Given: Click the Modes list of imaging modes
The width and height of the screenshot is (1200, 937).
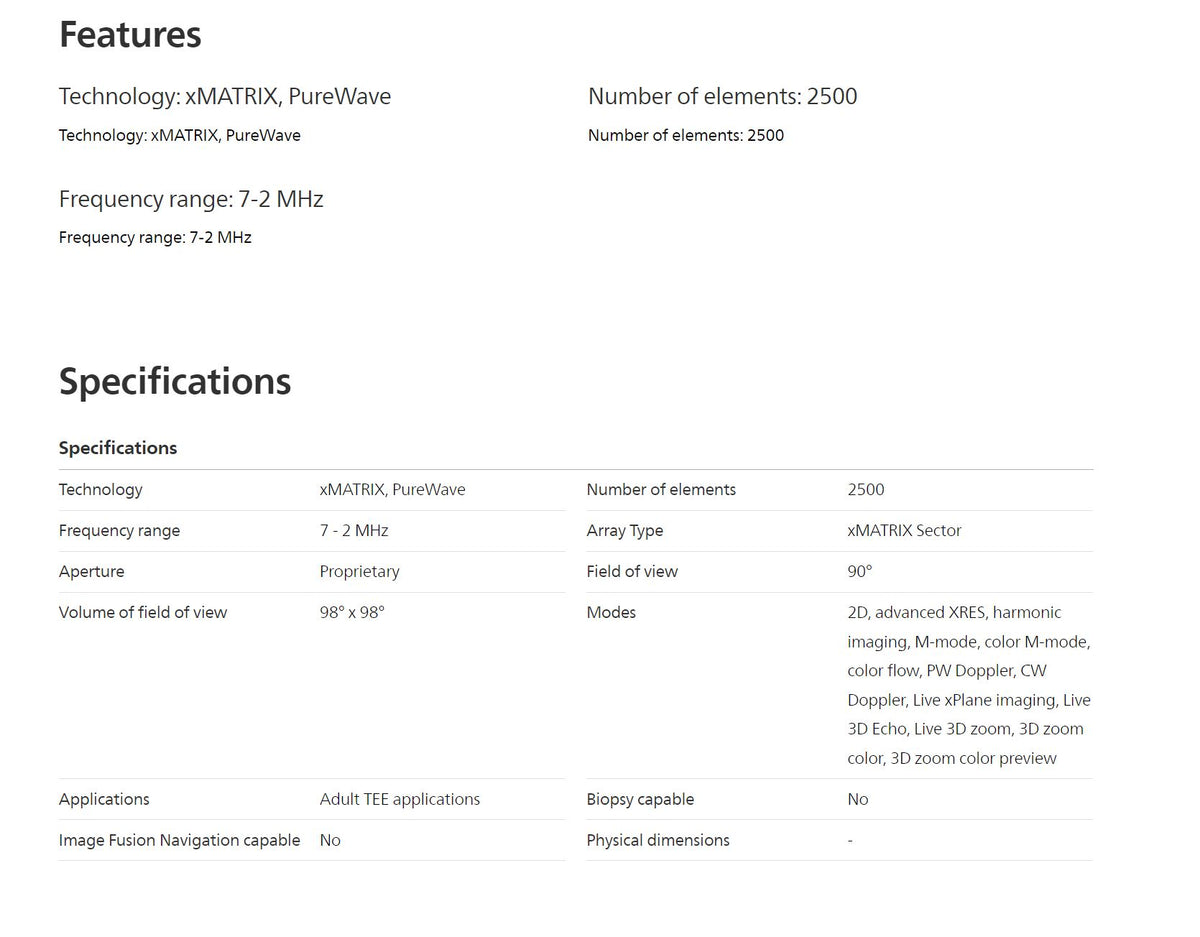Looking at the screenshot, I should coord(968,685).
